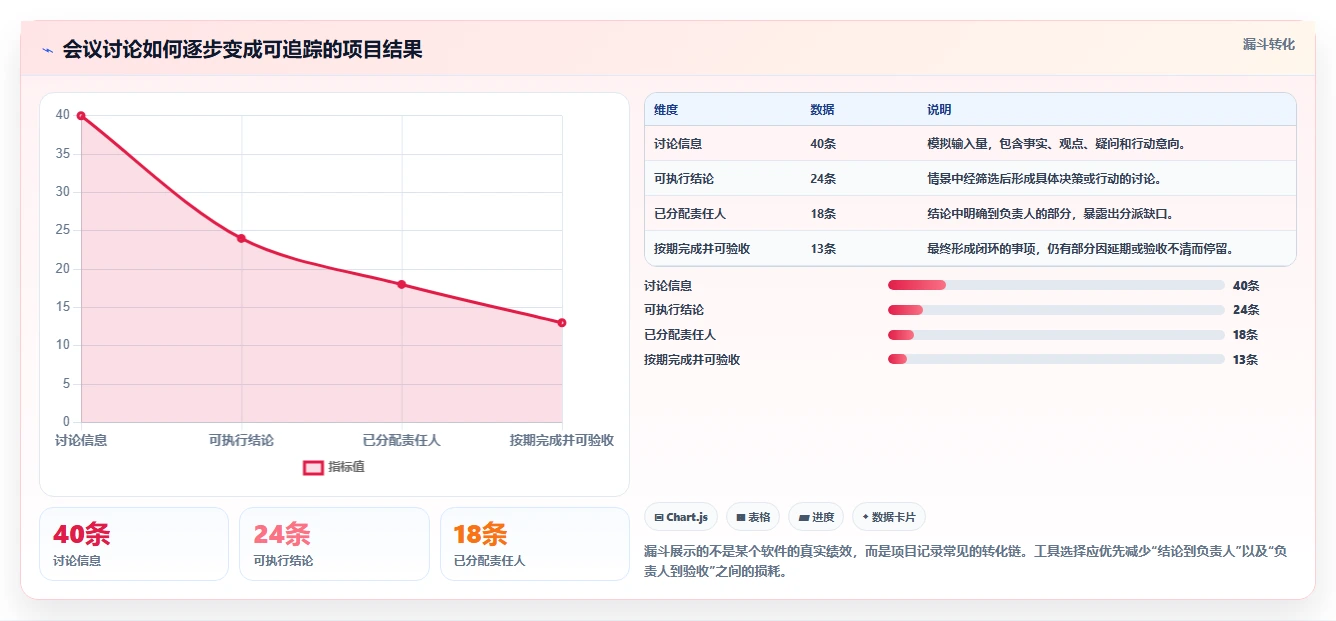Click the description starting with 结论中明确到负责人
The height and width of the screenshot is (621, 1336).
pyautogui.click(x=1050, y=214)
